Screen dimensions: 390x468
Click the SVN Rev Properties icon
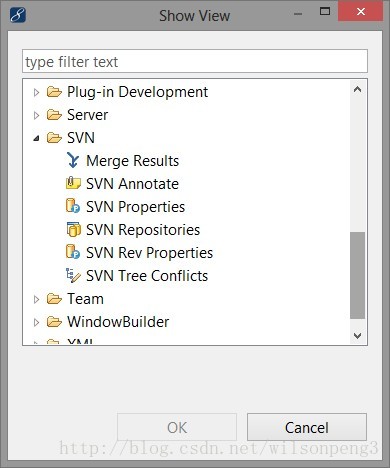point(73,252)
